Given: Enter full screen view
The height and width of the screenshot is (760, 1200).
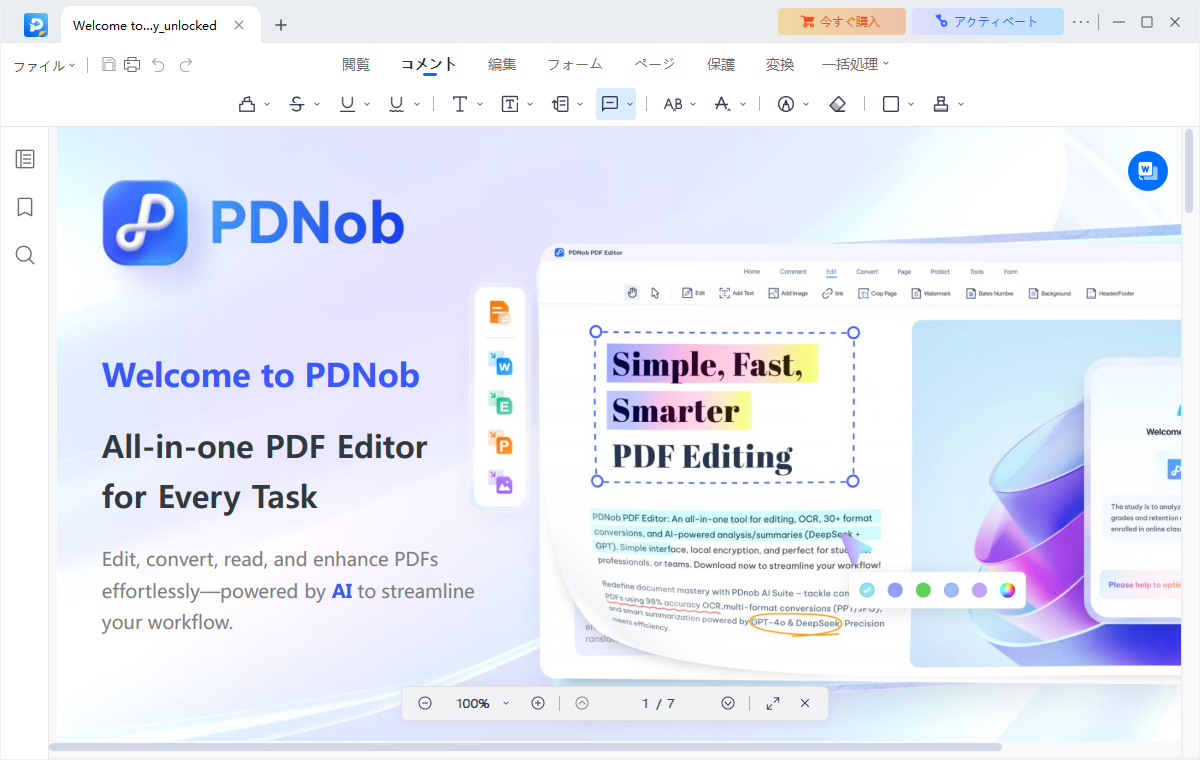Looking at the screenshot, I should (x=773, y=703).
